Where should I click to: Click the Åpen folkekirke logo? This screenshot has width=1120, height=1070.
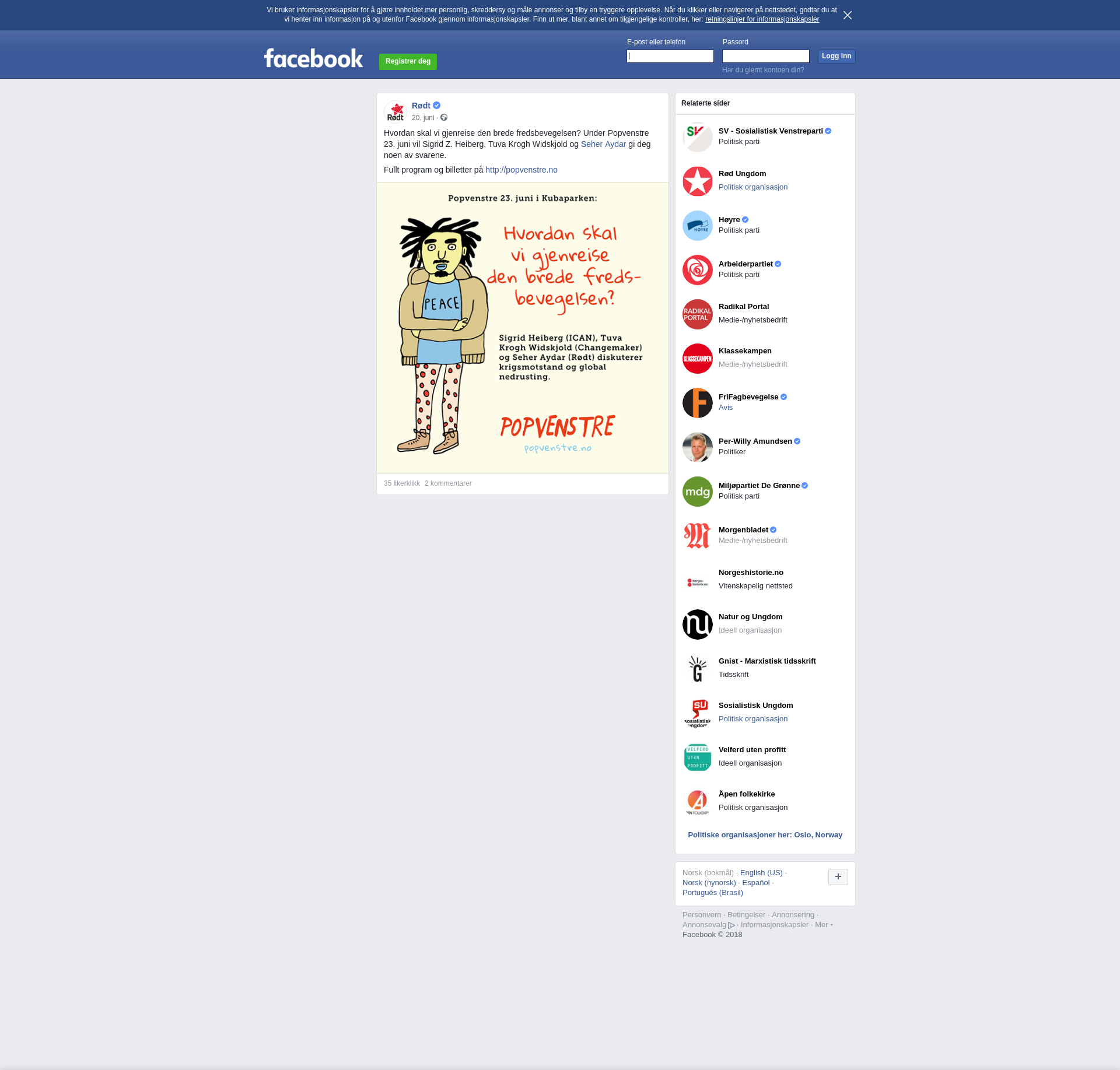click(698, 802)
